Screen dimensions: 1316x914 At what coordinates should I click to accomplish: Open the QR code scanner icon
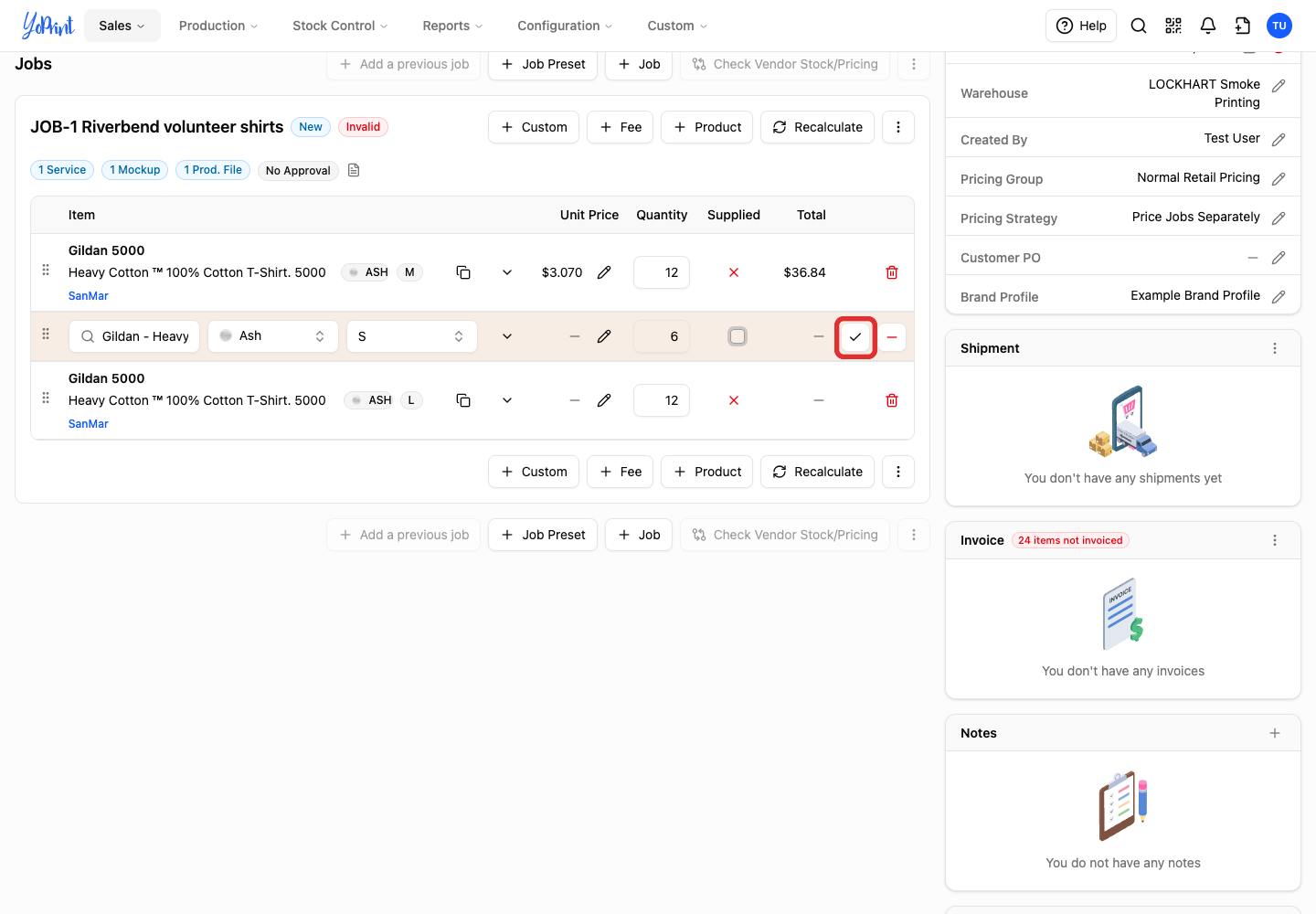click(1173, 26)
